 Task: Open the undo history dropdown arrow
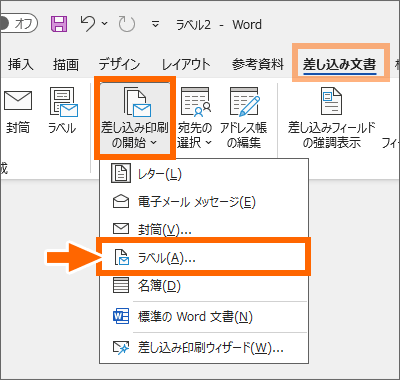pos(105,24)
